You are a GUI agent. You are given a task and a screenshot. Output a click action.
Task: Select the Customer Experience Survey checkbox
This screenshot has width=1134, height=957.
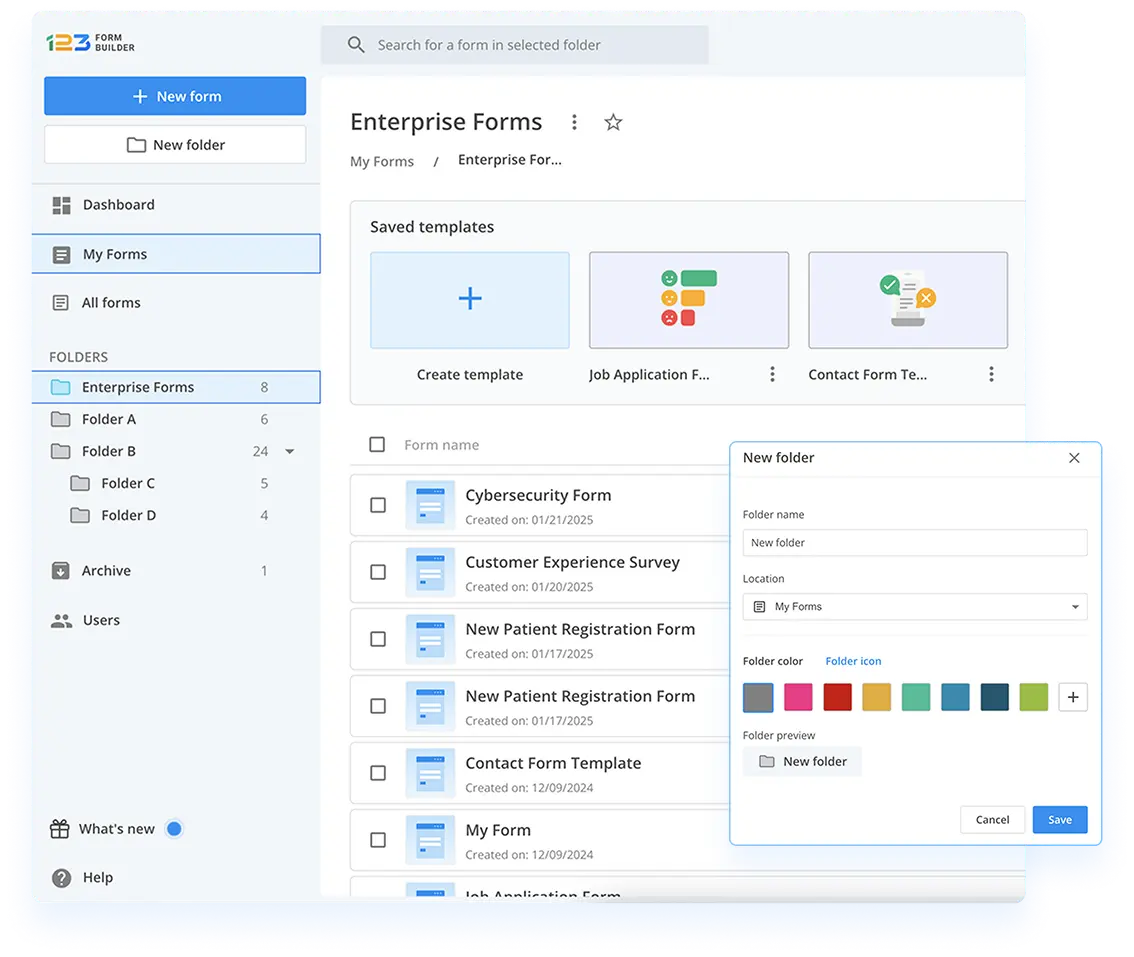378,572
